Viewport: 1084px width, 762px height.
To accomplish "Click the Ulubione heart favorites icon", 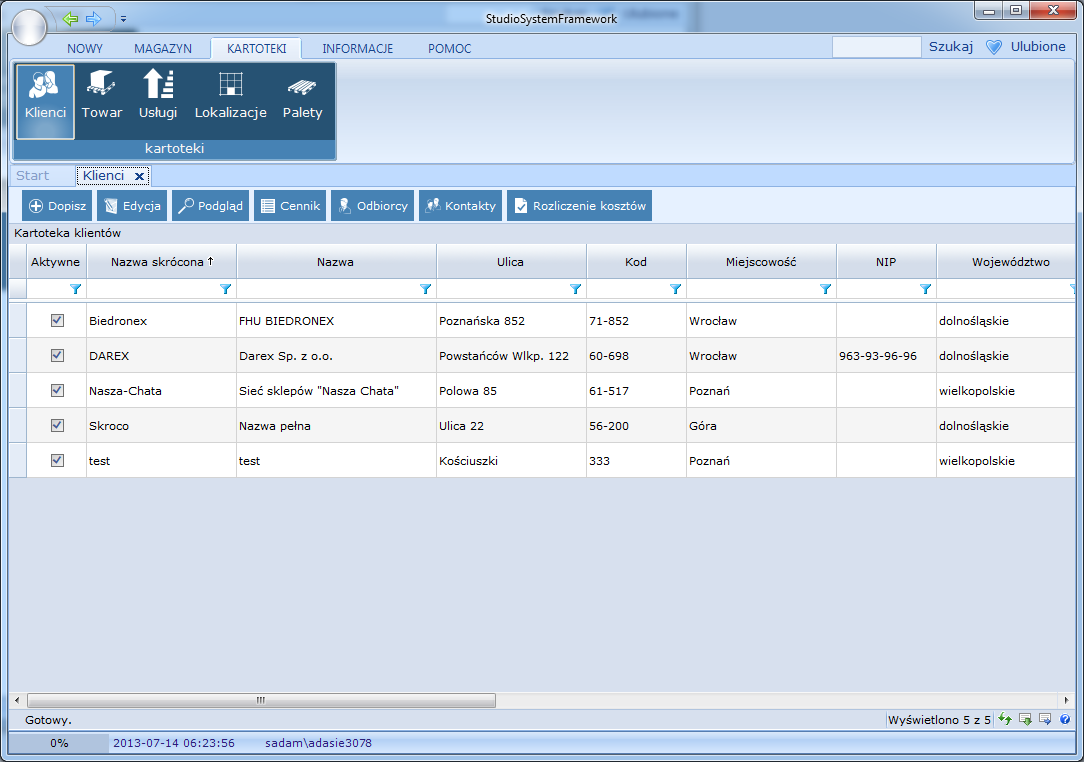I will (993, 47).
